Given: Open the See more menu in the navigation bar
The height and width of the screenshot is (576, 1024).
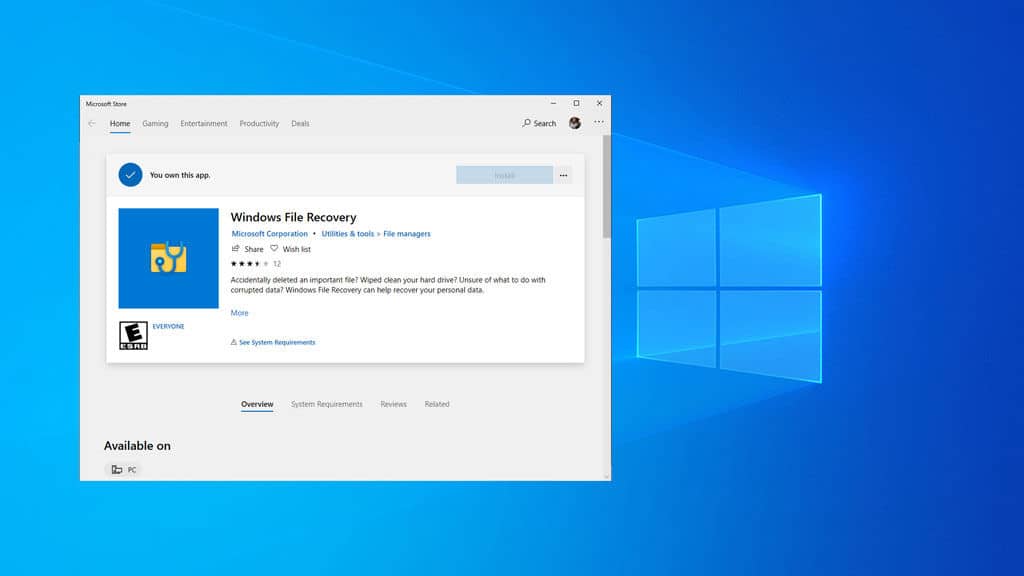Looking at the screenshot, I should click(599, 123).
